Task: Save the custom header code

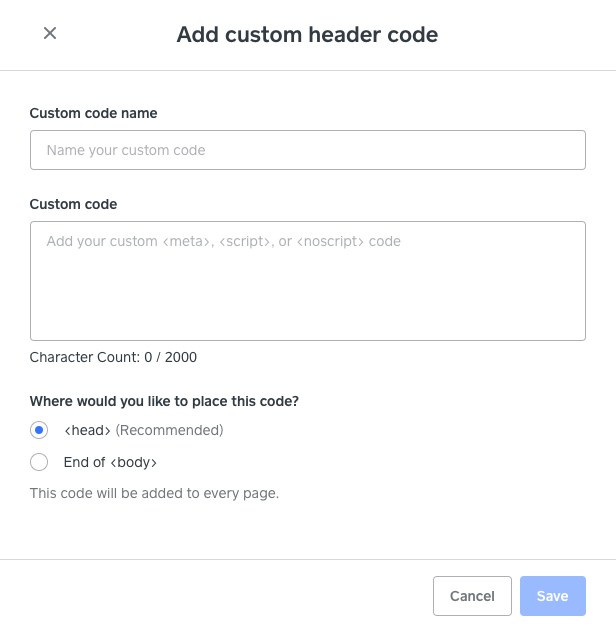Action: coord(553,596)
